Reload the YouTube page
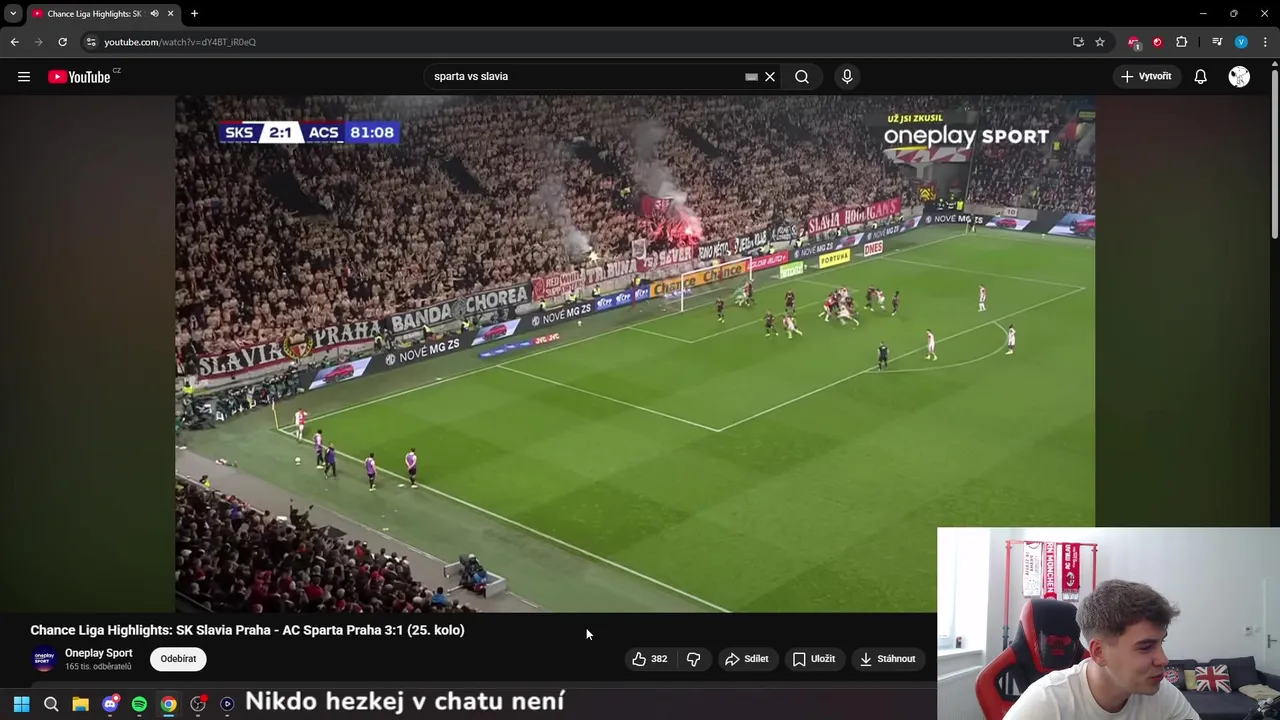This screenshot has height=720, width=1280. pos(62,42)
